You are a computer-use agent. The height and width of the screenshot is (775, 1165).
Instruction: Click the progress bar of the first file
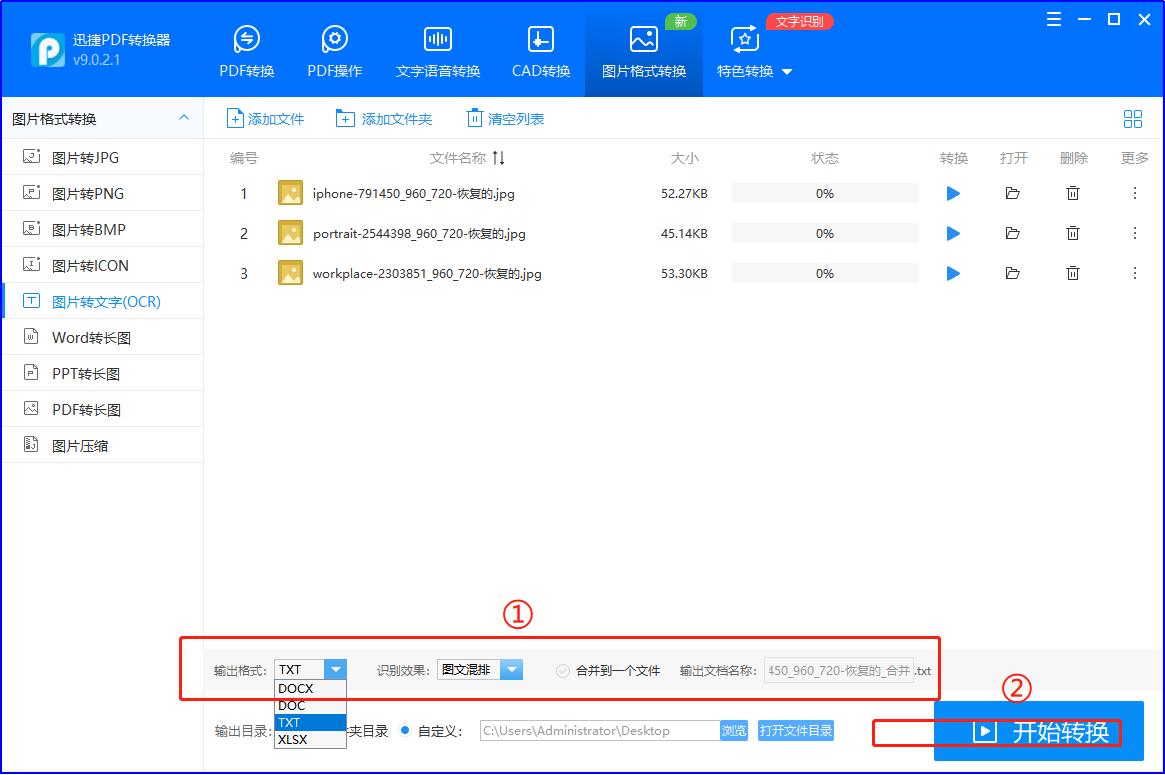(x=824, y=193)
